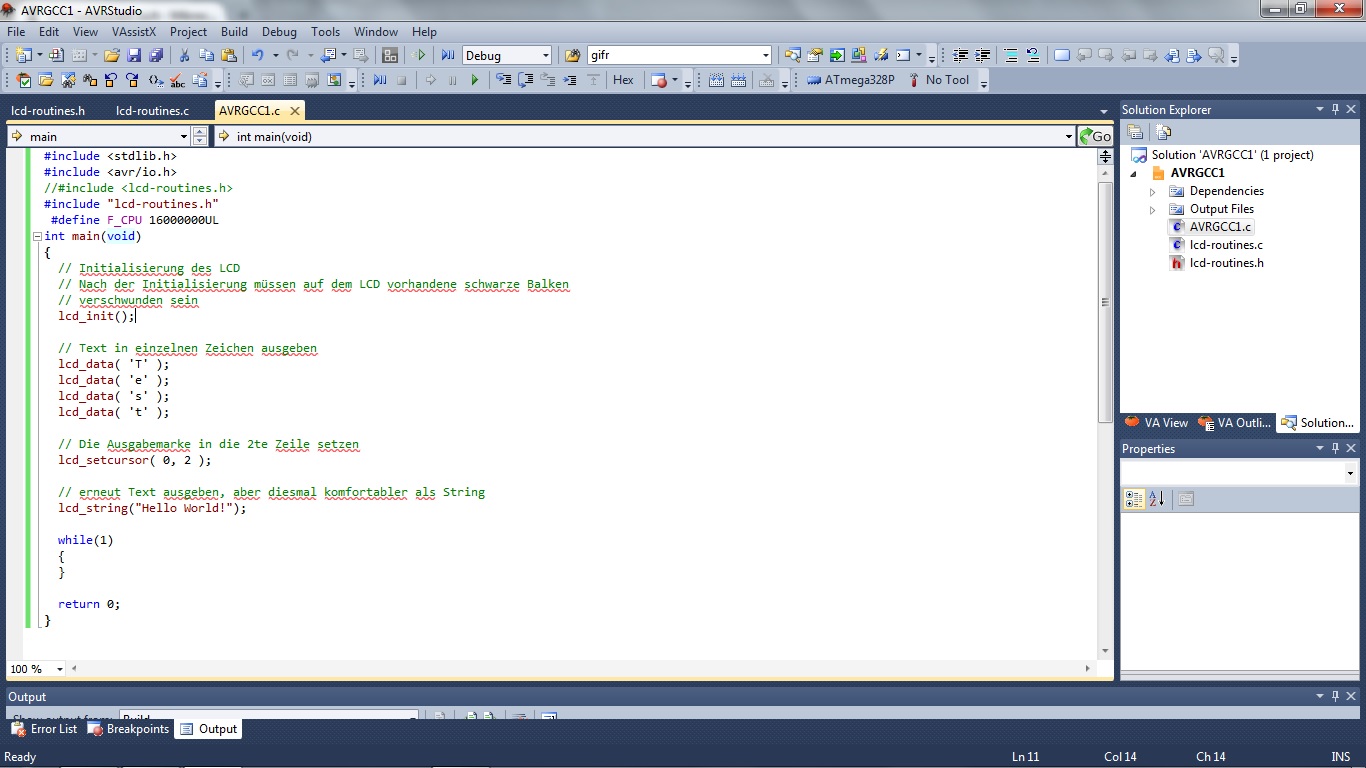Select AVRGCC1.c file in Solution Explorer

1220,227
